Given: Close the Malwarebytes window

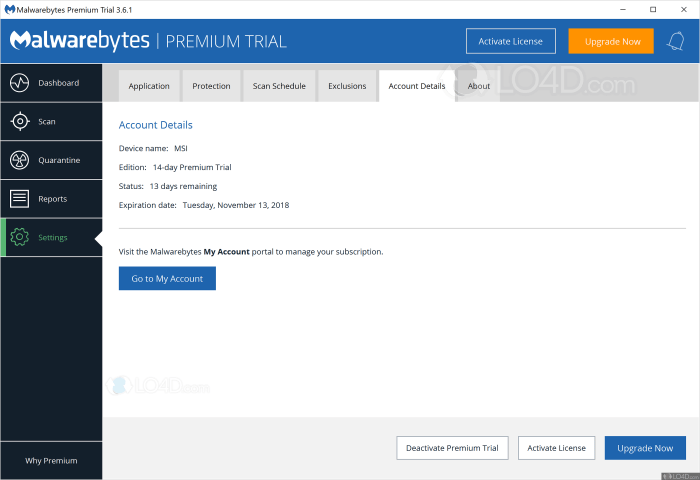Looking at the screenshot, I should point(683,9).
